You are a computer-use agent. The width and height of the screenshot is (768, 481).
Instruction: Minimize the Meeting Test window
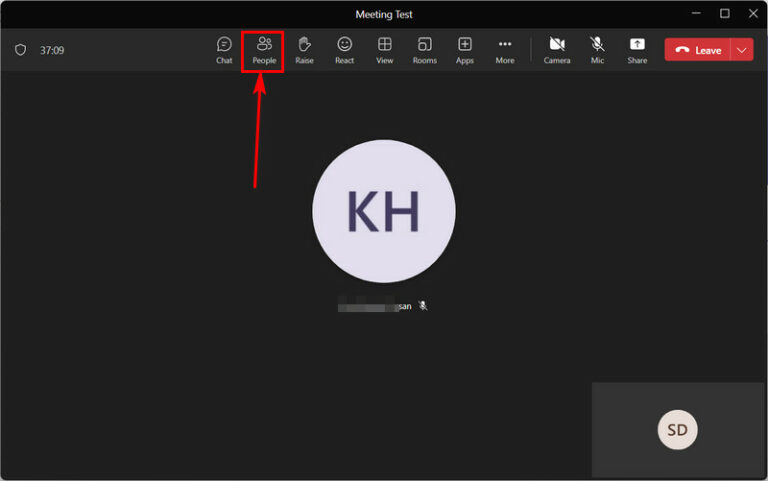[696, 13]
